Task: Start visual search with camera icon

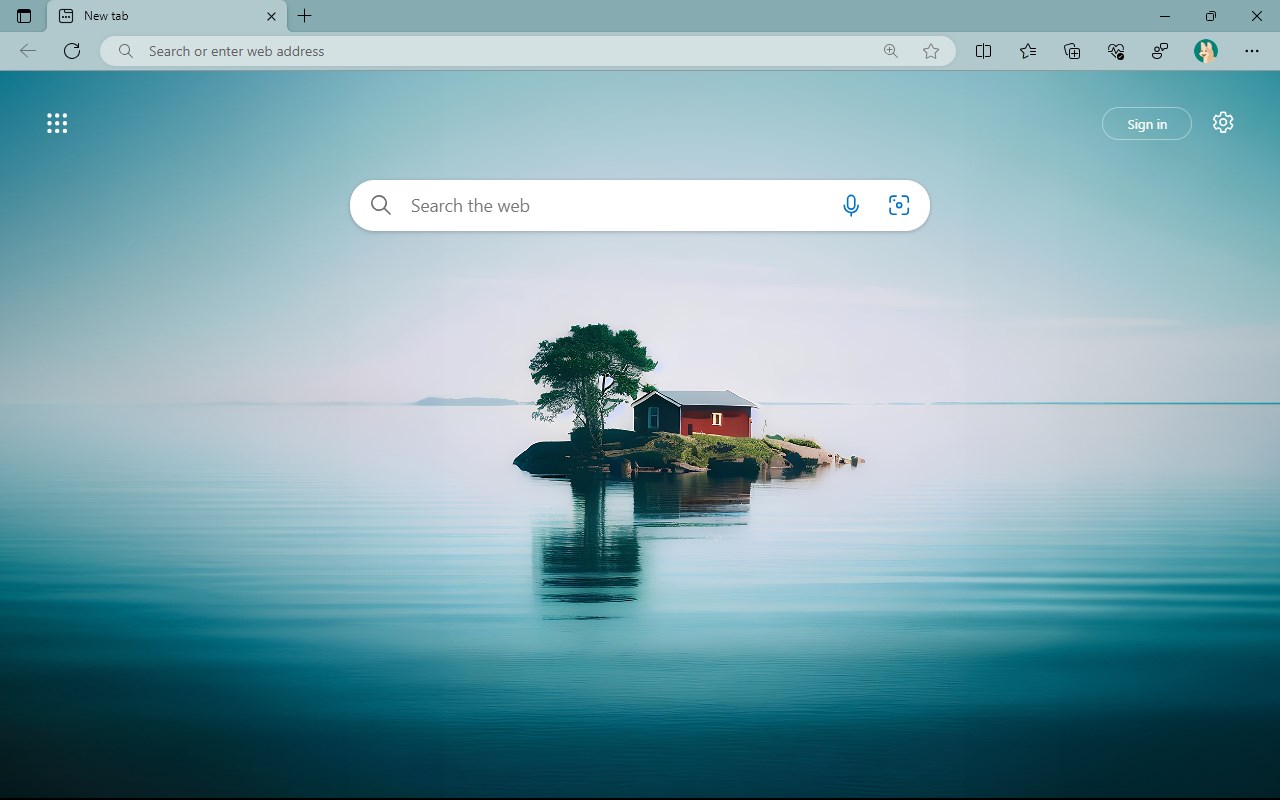Action: coord(899,205)
